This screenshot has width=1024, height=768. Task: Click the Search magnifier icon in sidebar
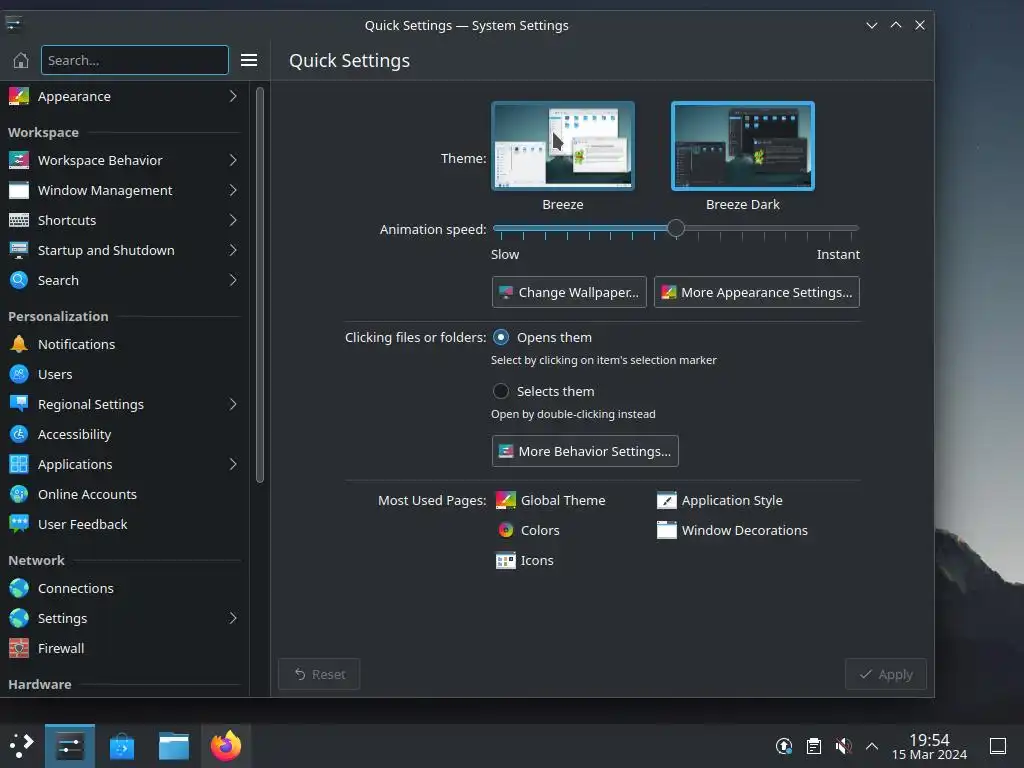(19, 280)
